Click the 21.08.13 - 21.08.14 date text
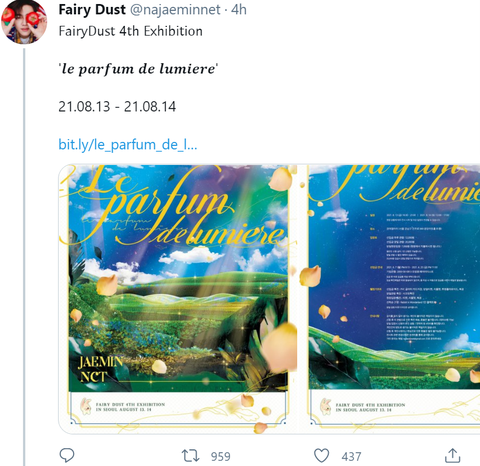480x466 pixels. (x=117, y=107)
